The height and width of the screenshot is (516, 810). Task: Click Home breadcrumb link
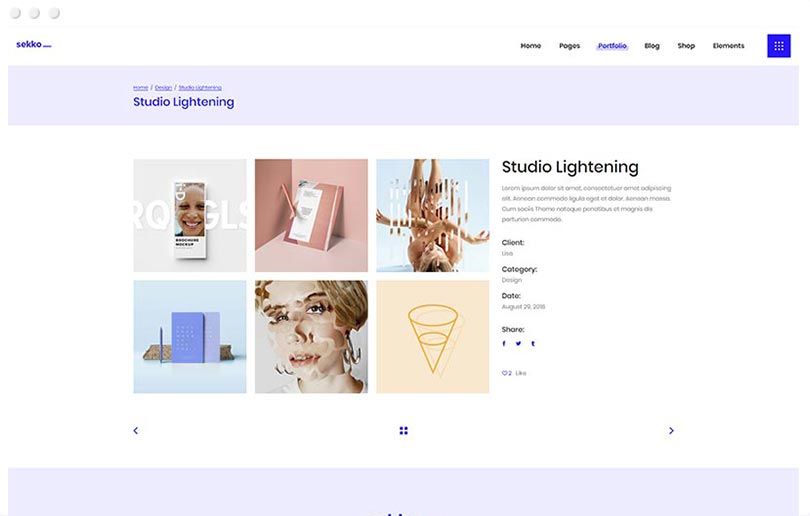[140, 88]
